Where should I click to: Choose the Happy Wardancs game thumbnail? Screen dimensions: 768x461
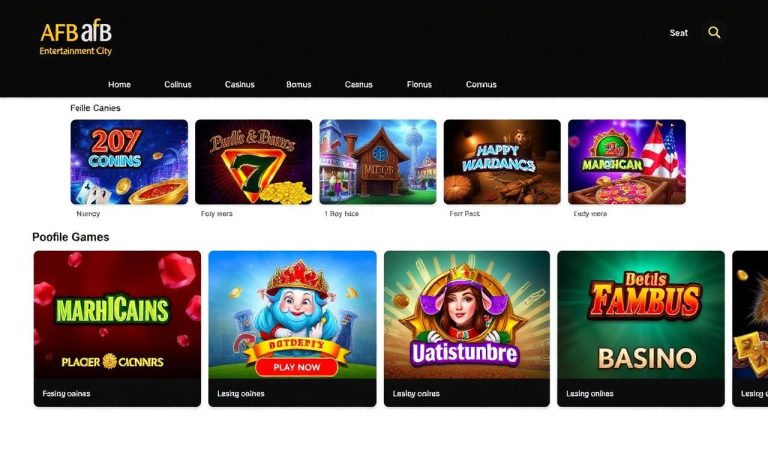[x=502, y=162]
